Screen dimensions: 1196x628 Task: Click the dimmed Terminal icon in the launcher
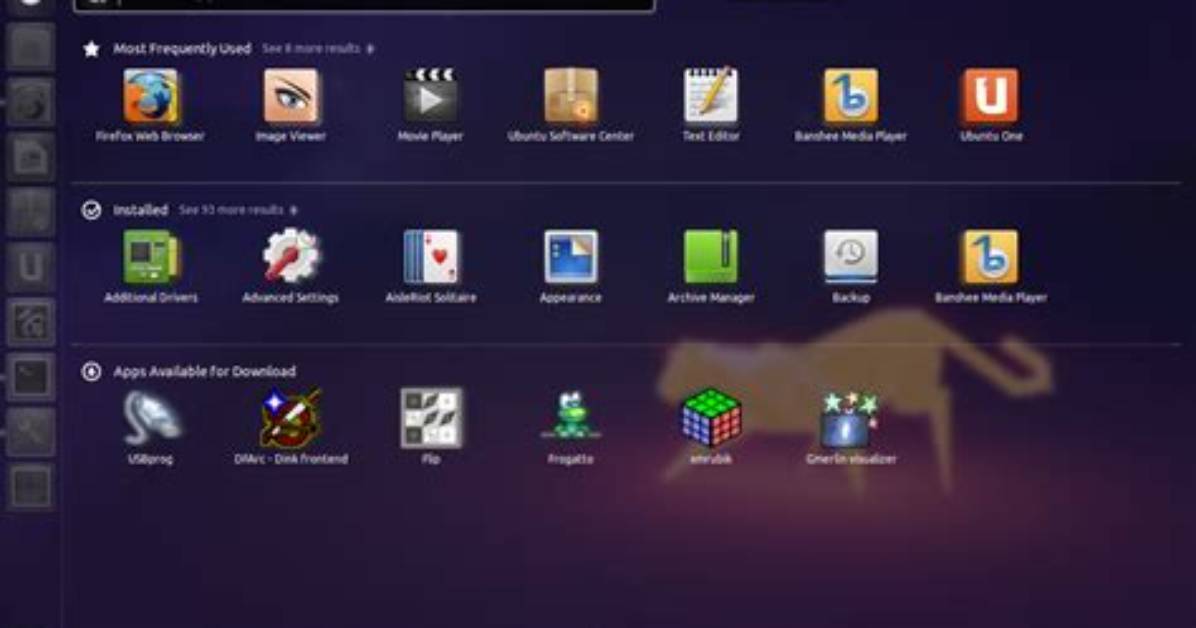(31, 377)
